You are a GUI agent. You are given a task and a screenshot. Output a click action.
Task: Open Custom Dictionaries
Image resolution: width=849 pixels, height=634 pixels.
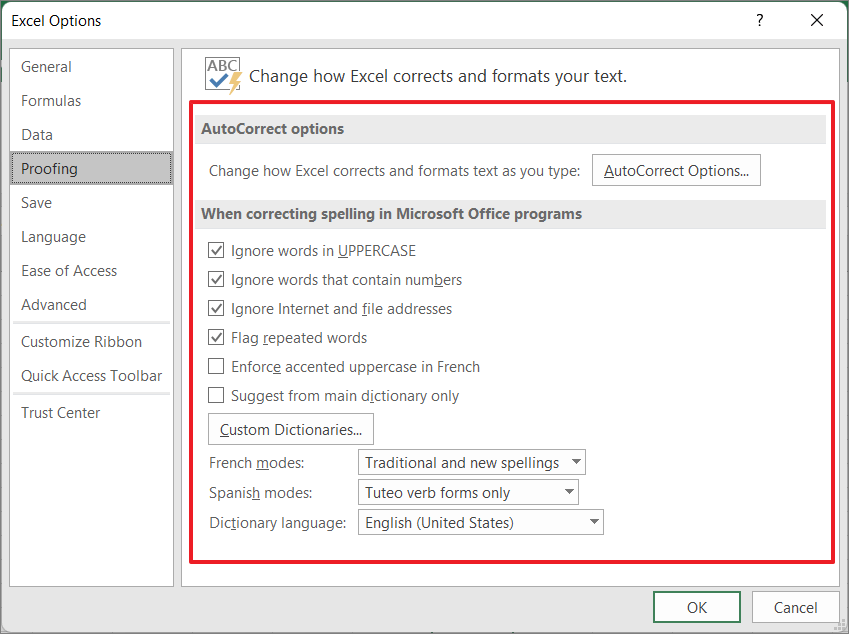290,429
